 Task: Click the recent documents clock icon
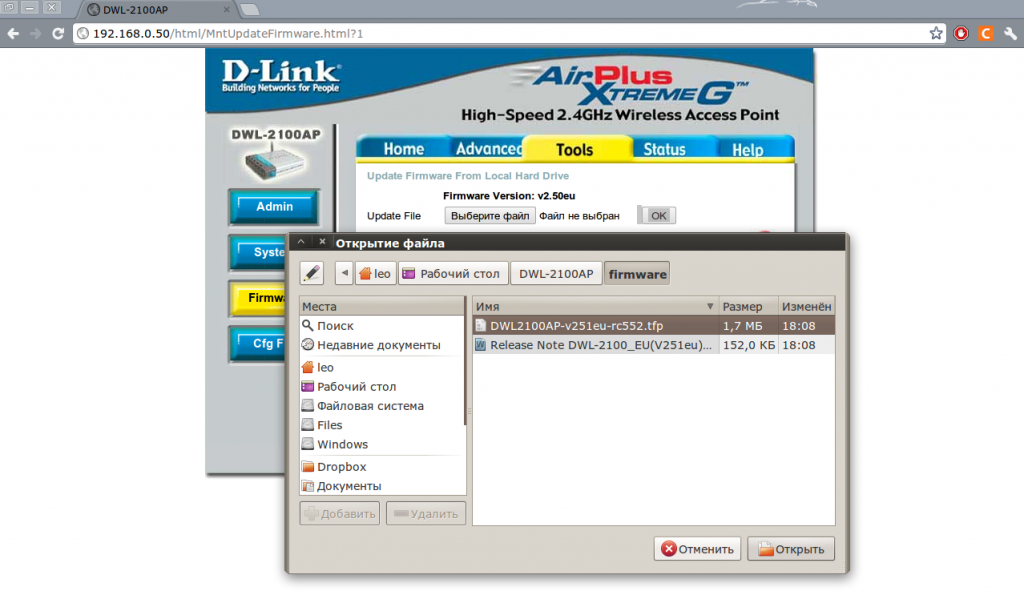(308, 344)
